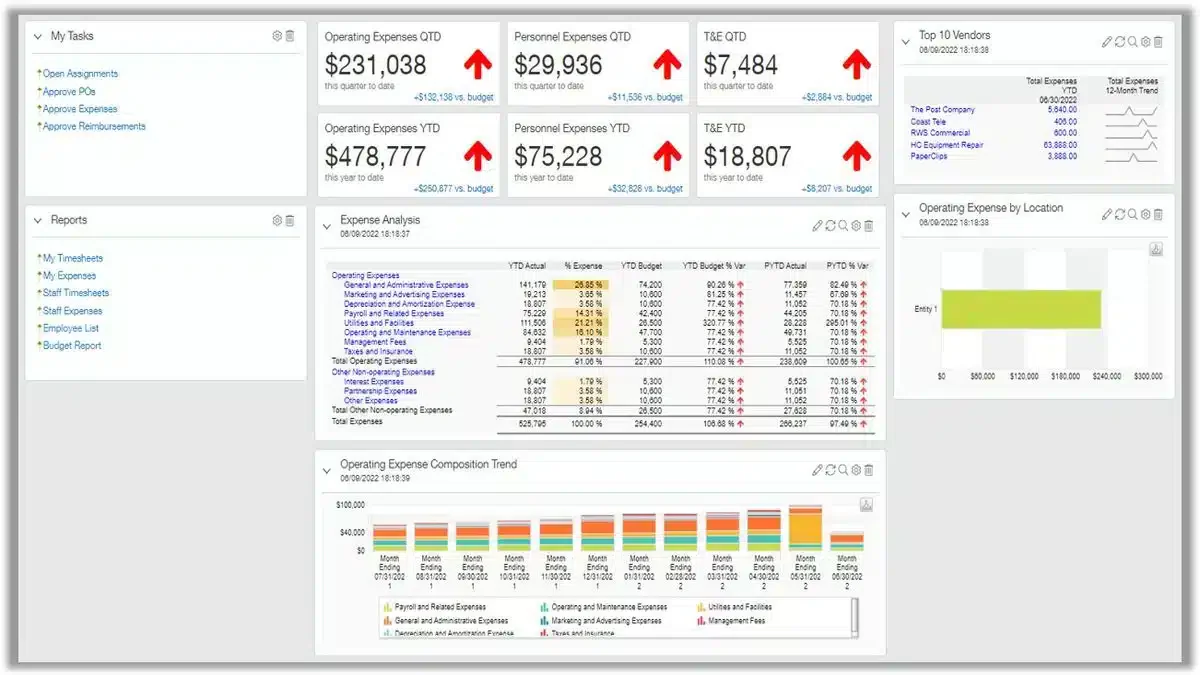Viewport: 1200px width, 675px height.
Task: Collapse Operating Expense by Location panel
Action: pos(906,214)
